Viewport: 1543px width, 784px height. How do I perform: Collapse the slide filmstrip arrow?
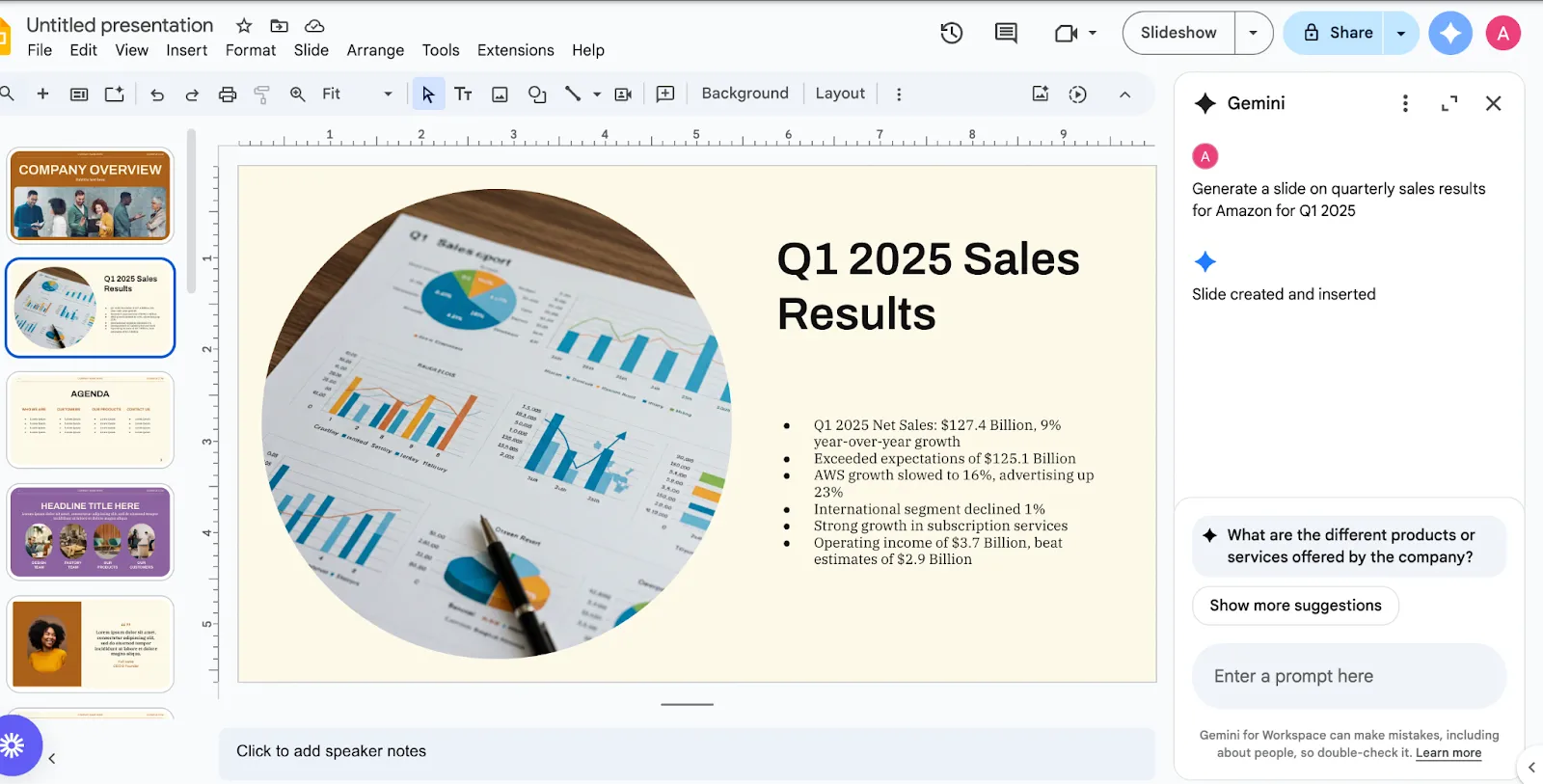tap(52, 759)
